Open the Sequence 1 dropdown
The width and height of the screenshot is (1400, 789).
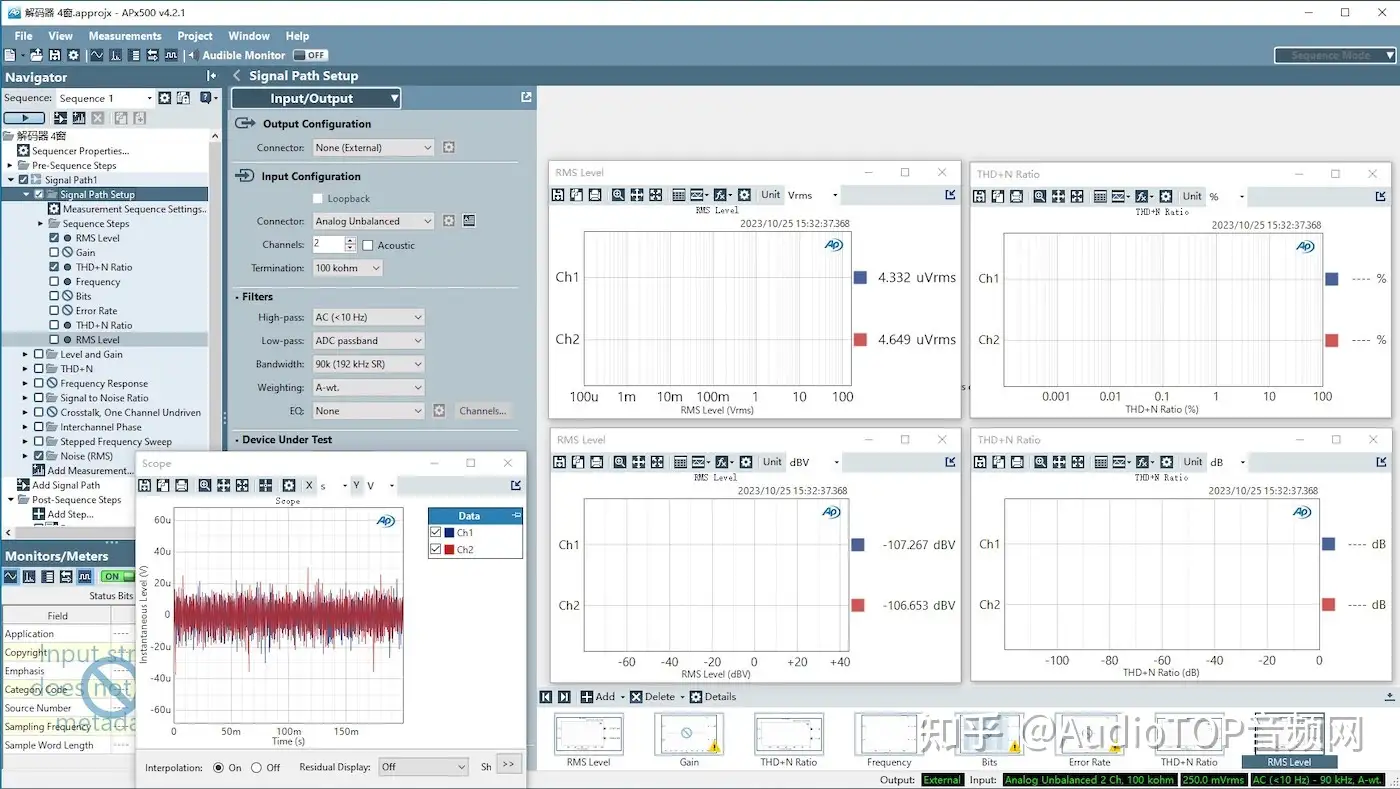105,98
